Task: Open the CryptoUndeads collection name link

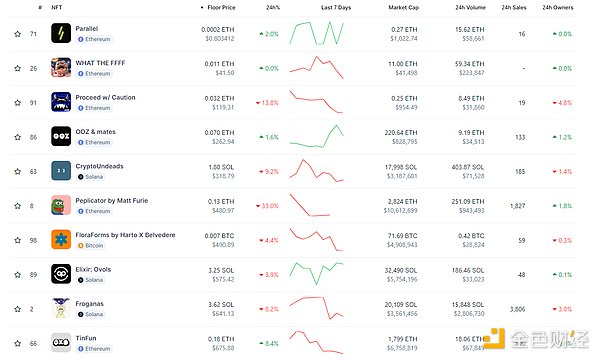Action: click(99, 166)
